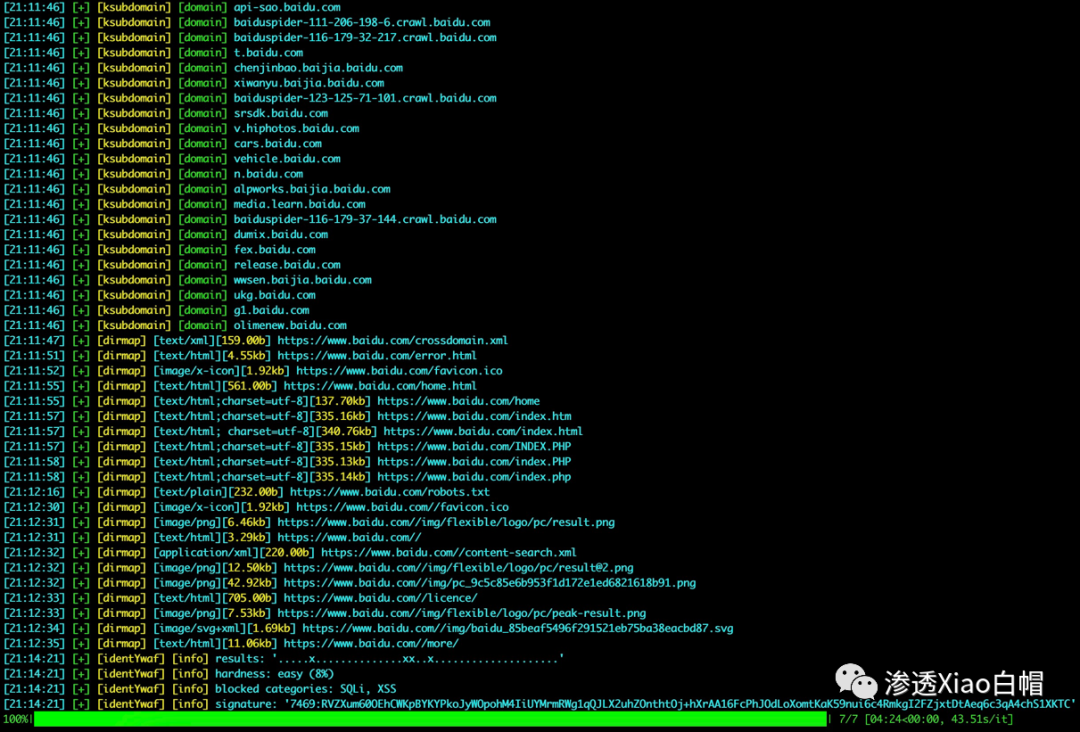Click the 'hardness: easy (8%)' line
Screen dimensions: 1080x732
click(x=274, y=673)
